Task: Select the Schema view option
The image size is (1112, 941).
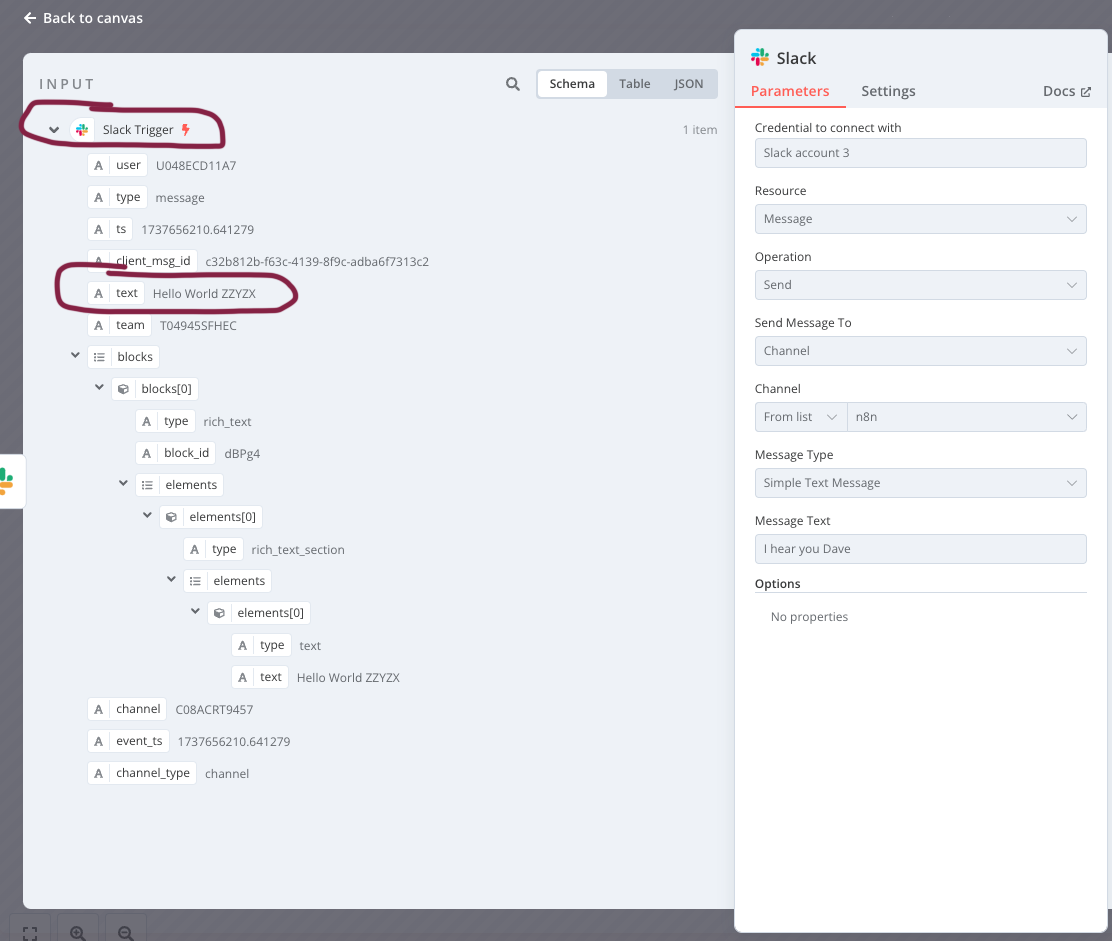Action: (572, 84)
